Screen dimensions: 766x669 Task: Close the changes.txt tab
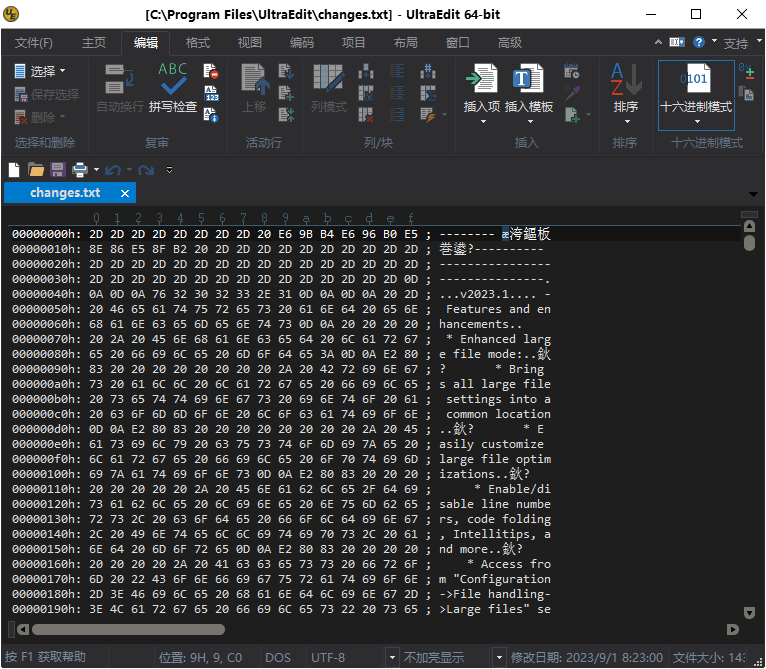[125, 194]
